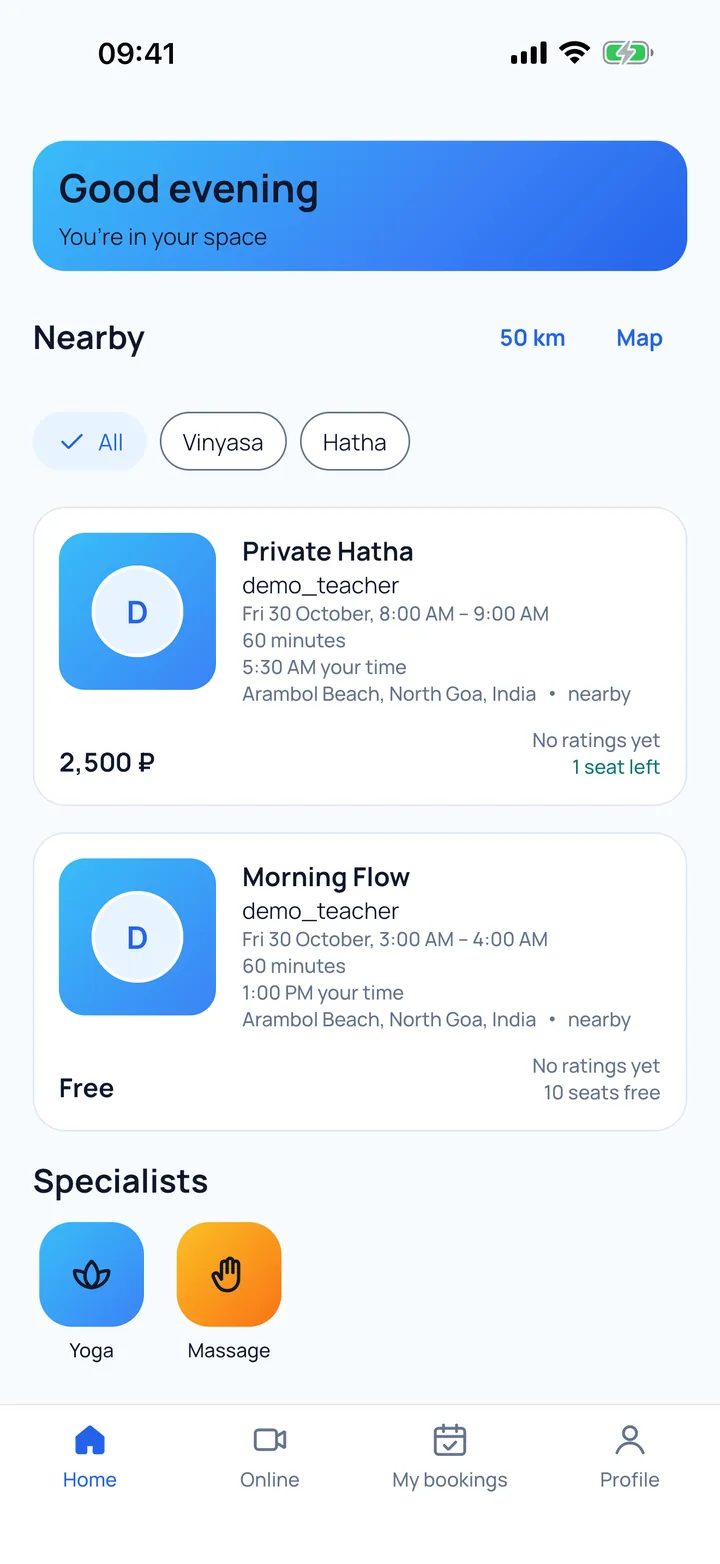
Task: Tap the Home house icon
Action: click(x=90, y=1440)
